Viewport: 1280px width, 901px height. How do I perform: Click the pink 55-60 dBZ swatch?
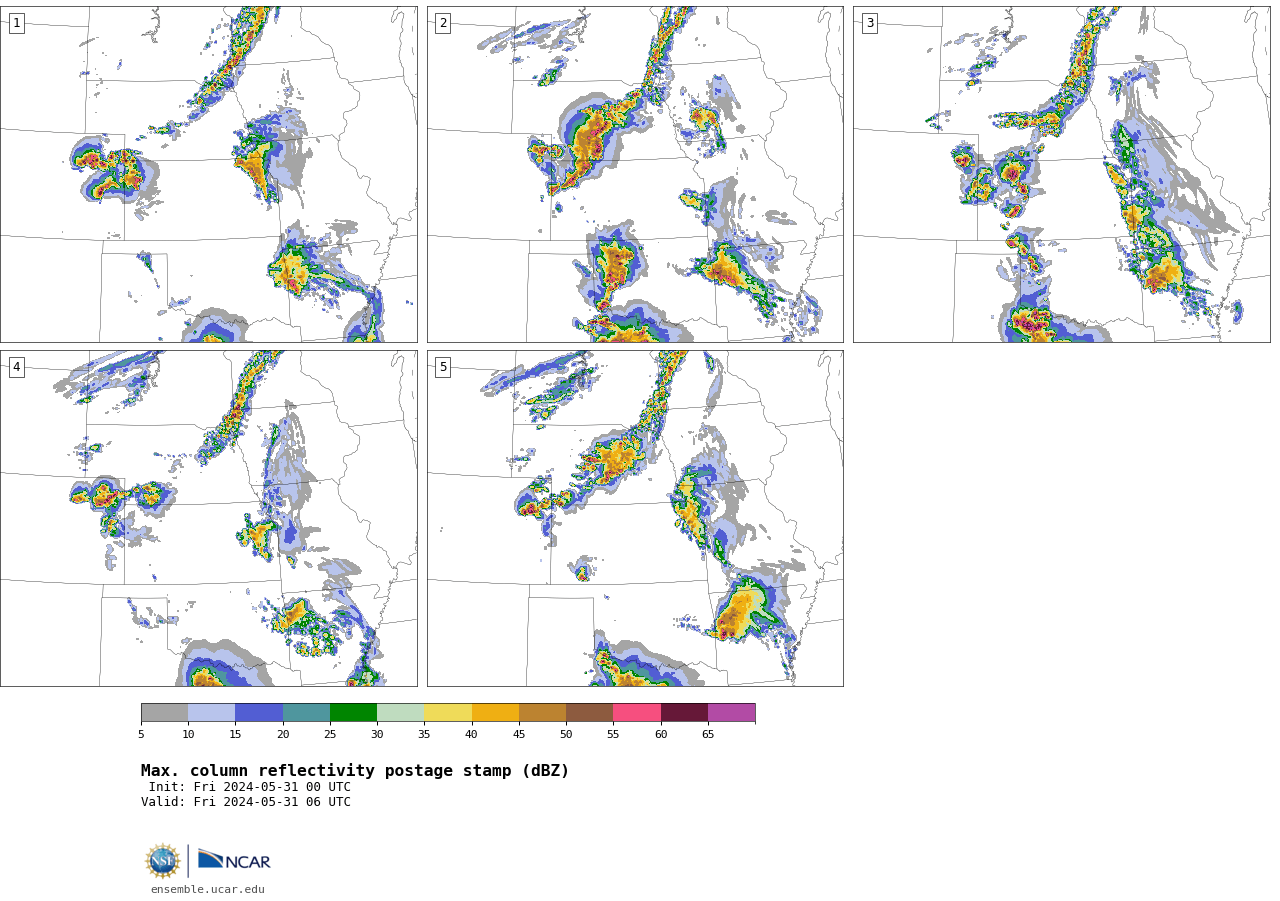[x=637, y=713]
